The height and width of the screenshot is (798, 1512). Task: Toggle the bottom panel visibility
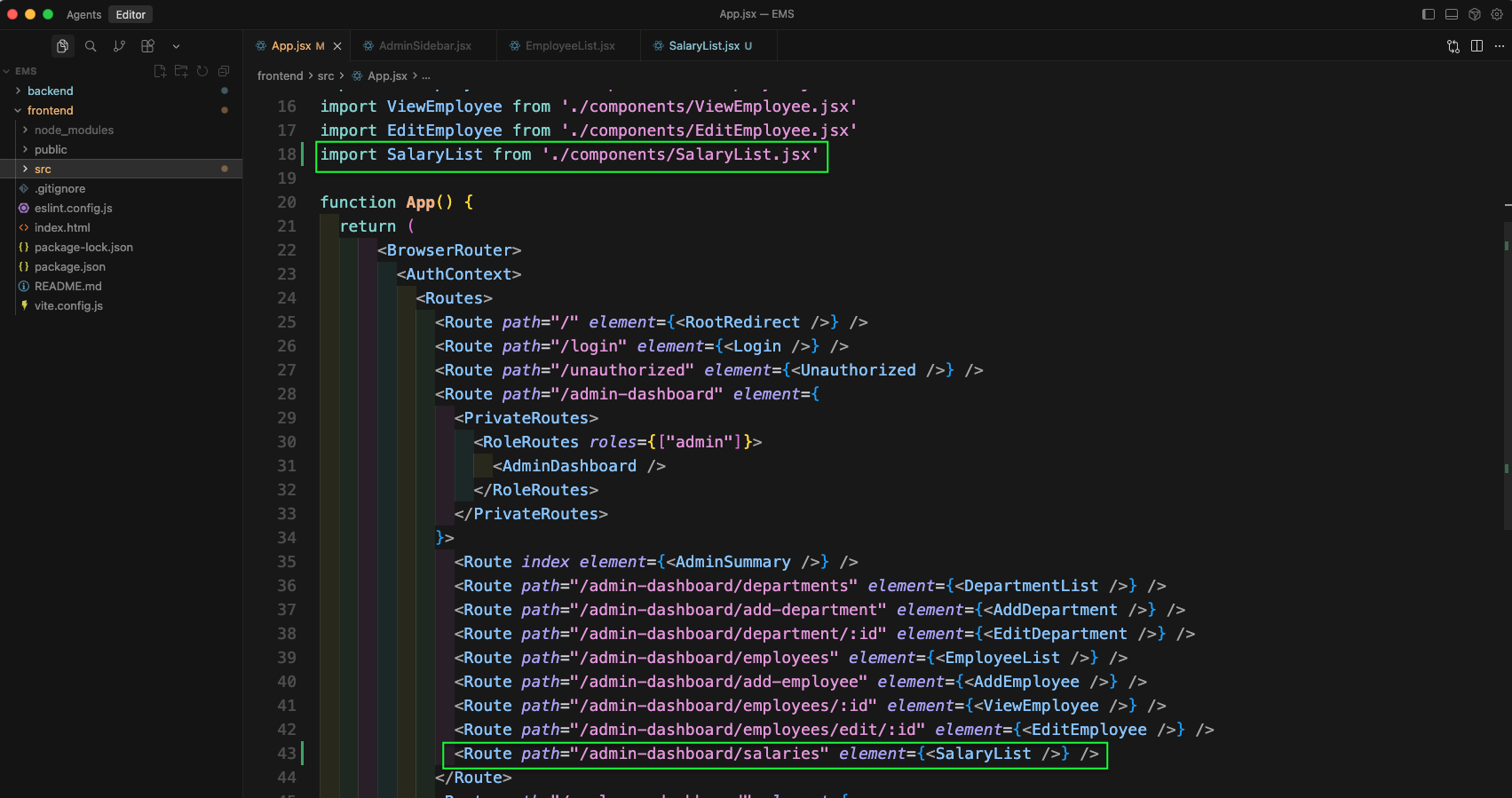(1452, 14)
